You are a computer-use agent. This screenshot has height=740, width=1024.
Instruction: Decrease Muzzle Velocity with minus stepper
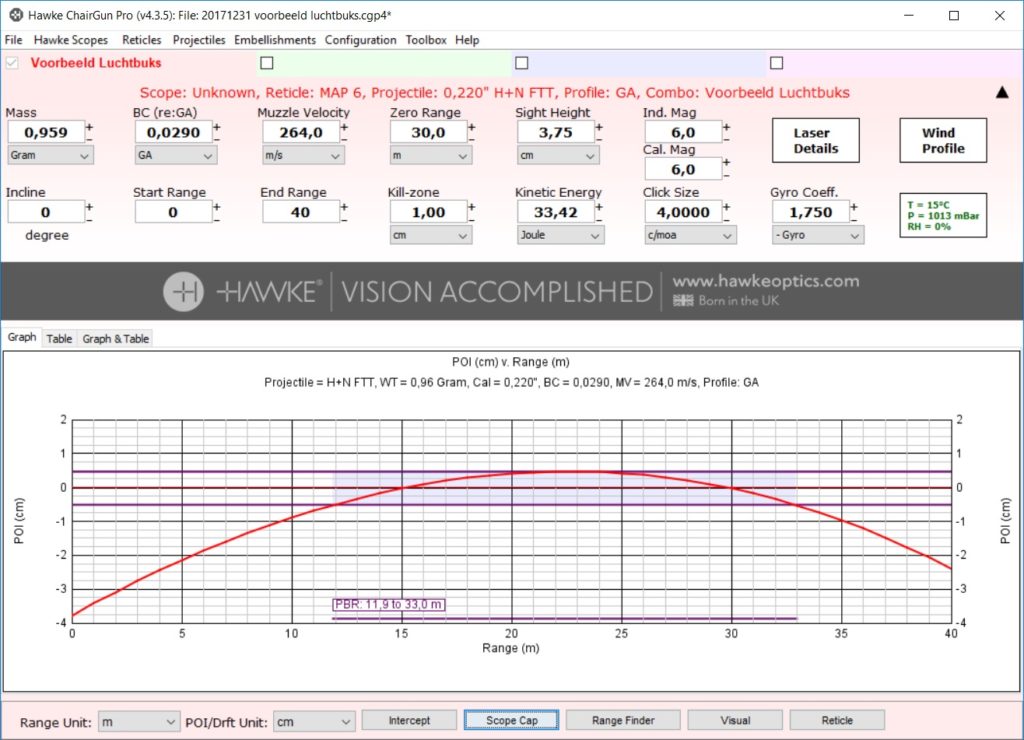point(344,139)
